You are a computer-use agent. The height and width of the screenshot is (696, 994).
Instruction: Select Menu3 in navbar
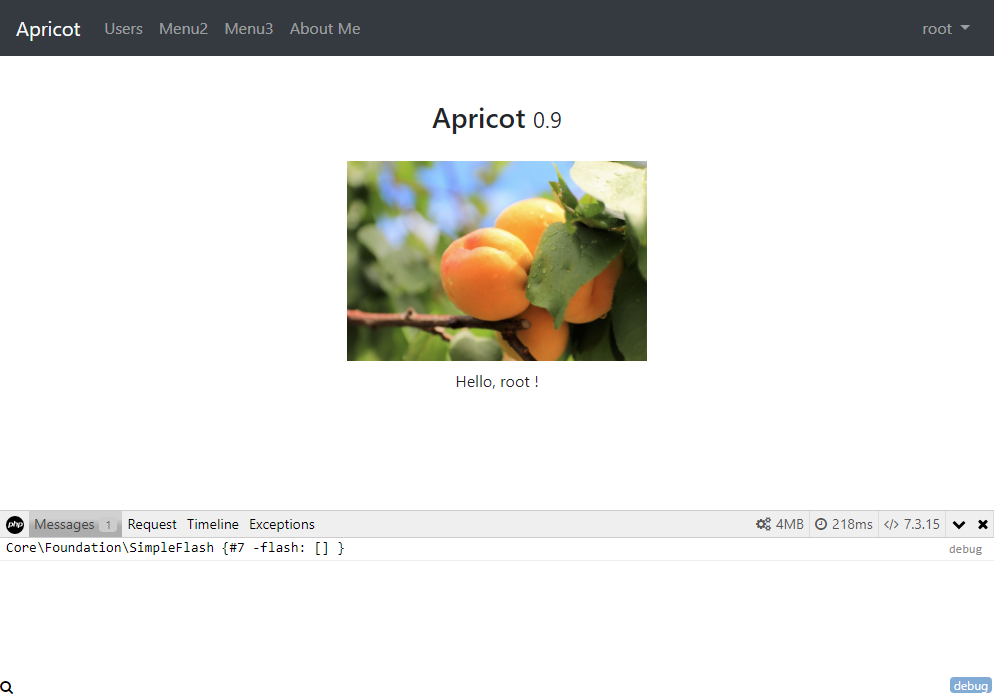coord(248,29)
